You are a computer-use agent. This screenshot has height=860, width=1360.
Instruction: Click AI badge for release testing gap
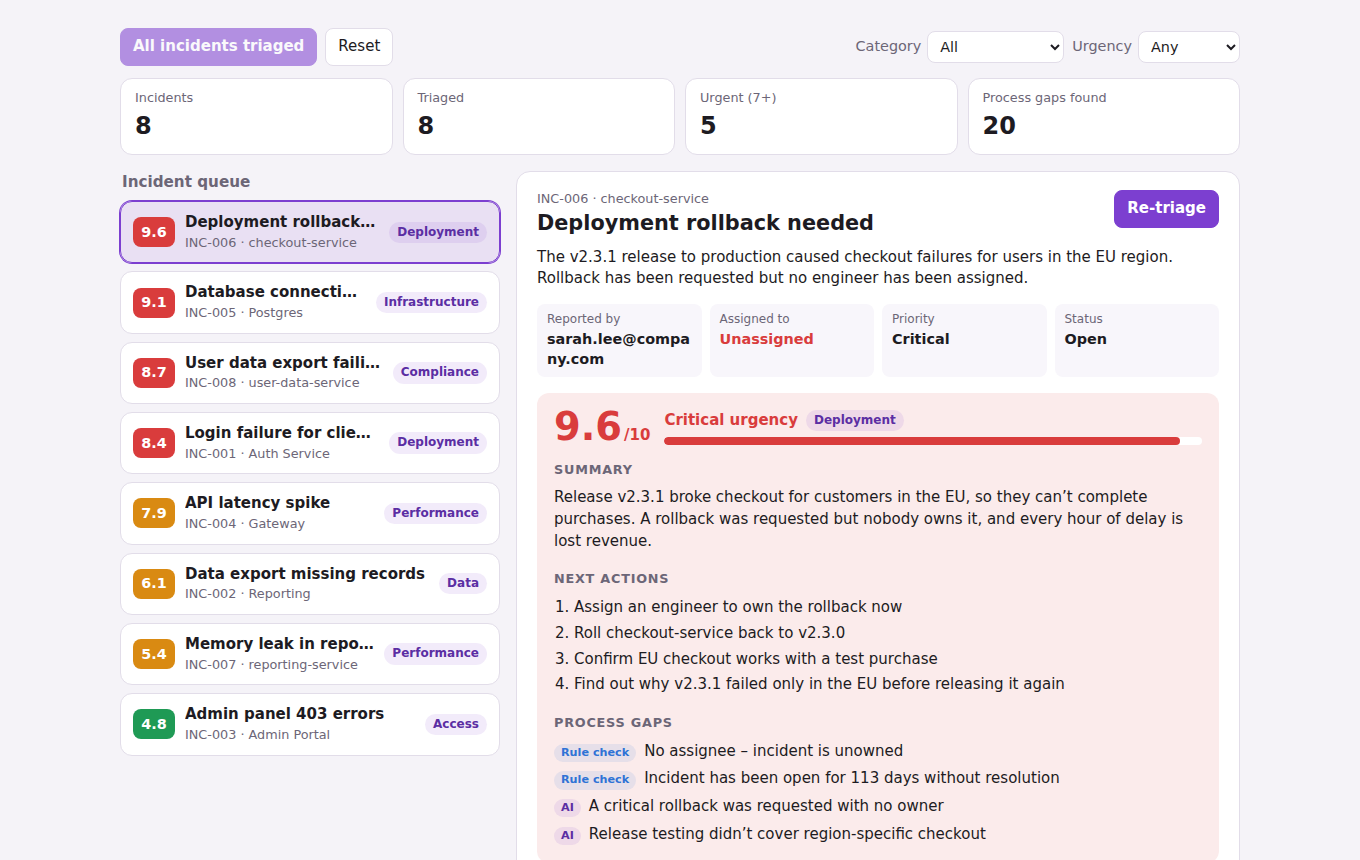tap(567, 835)
